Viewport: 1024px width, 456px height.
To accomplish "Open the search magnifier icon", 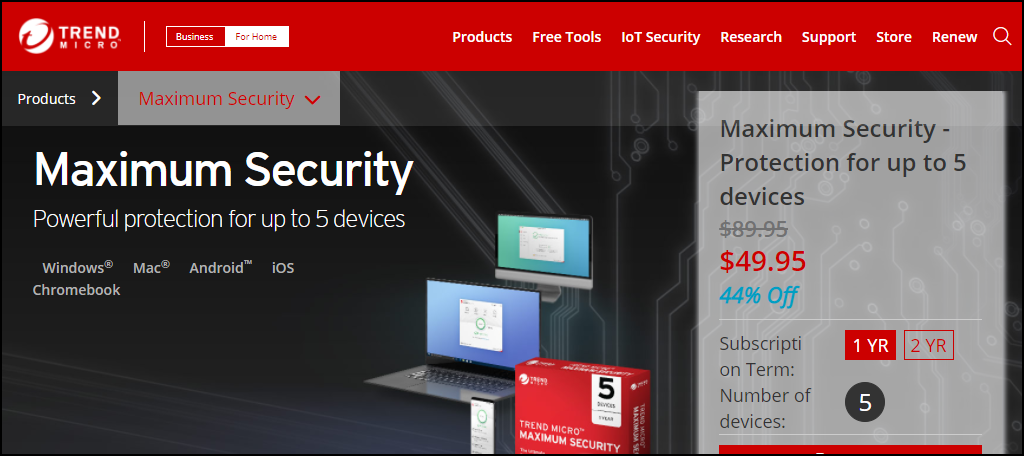I will (1002, 37).
